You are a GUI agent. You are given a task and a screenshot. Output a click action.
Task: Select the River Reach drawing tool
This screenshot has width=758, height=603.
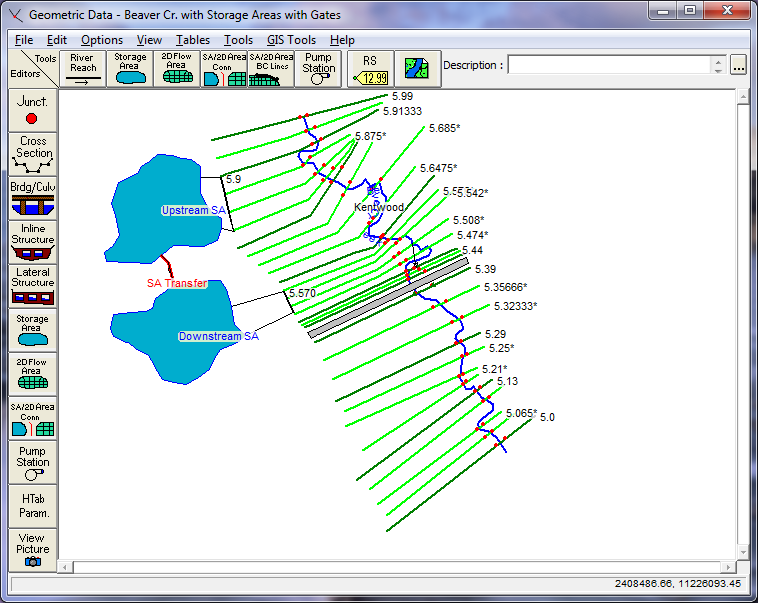click(x=83, y=69)
